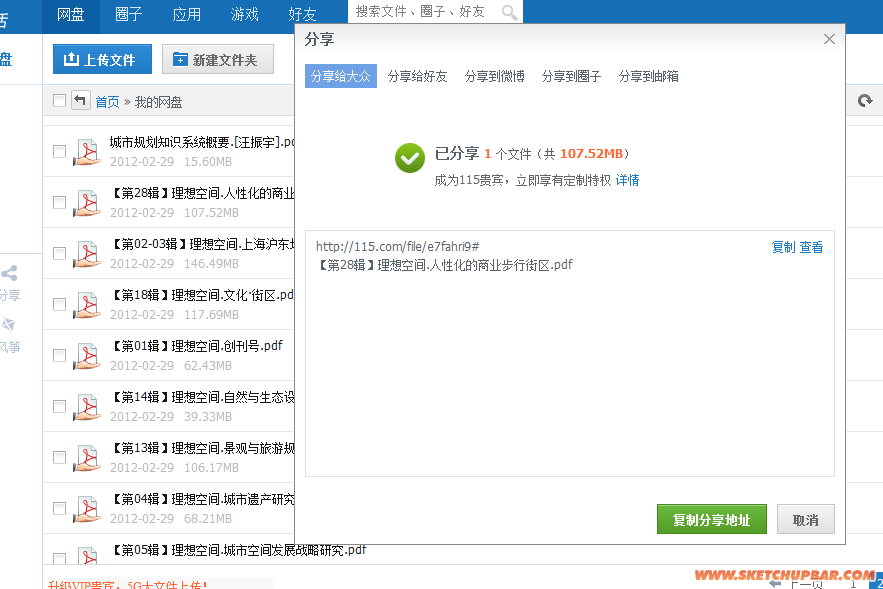883x589 pixels.
Task: Check the box for 【第13辑】景观与旅游 file
Action: [59, 457]
